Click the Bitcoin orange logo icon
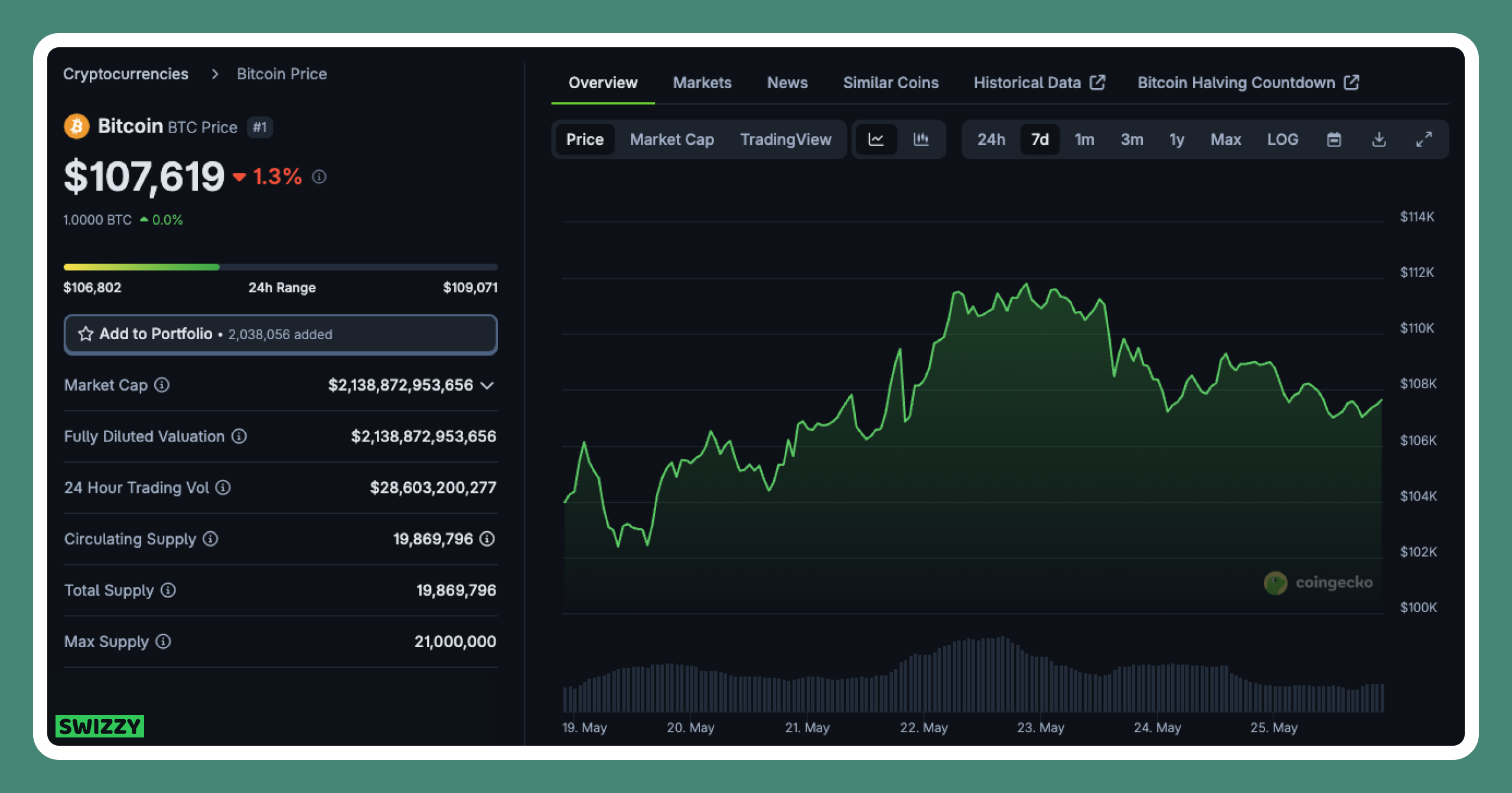1512x793 pixels. [77, 126]
